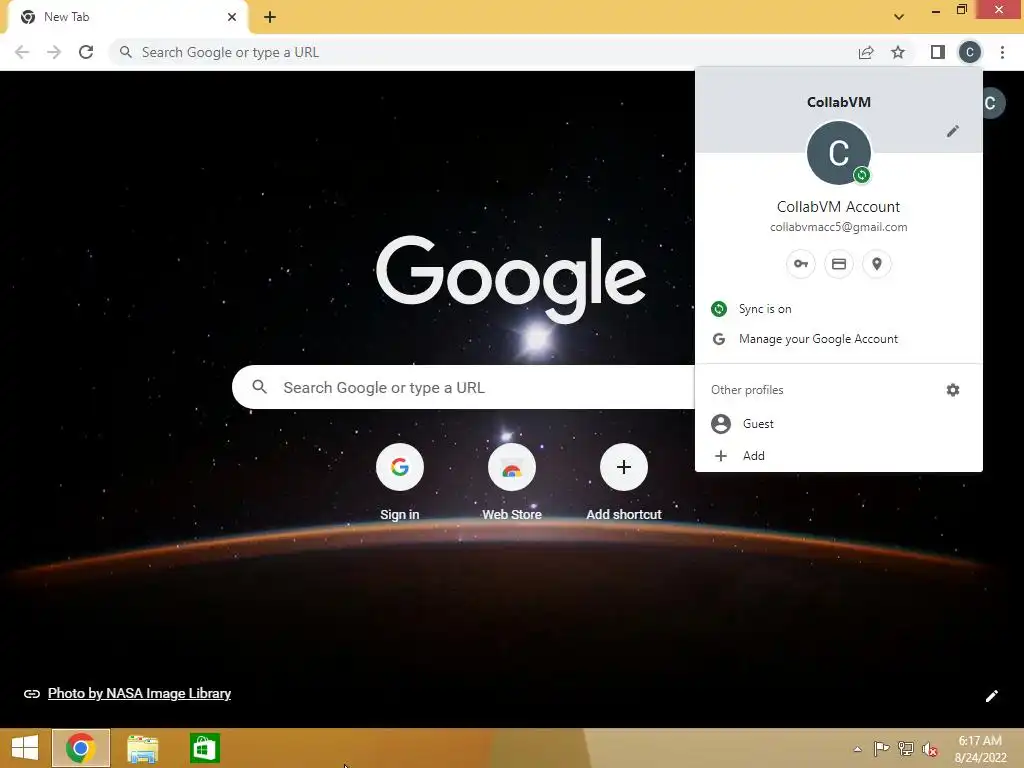Add a new profile
This screenshot has height=768, width=1024.
tap(839, 456)
